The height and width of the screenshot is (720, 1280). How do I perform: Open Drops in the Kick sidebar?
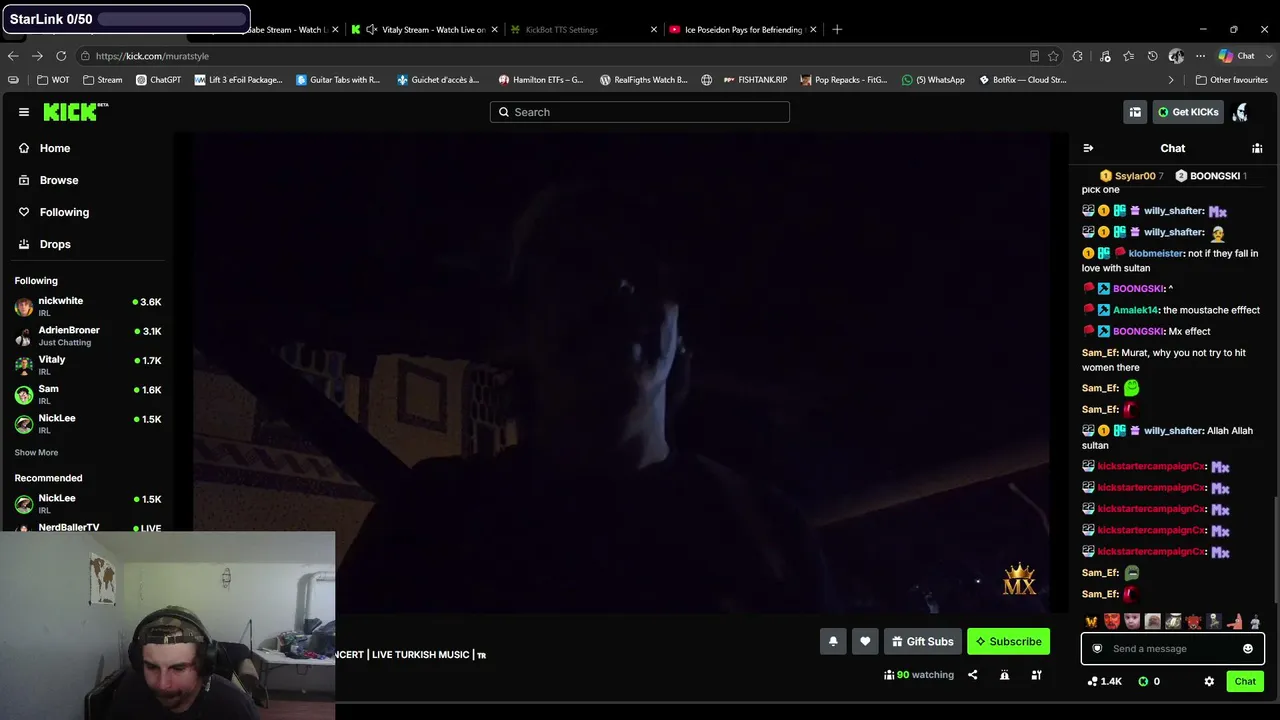(45, 244)
